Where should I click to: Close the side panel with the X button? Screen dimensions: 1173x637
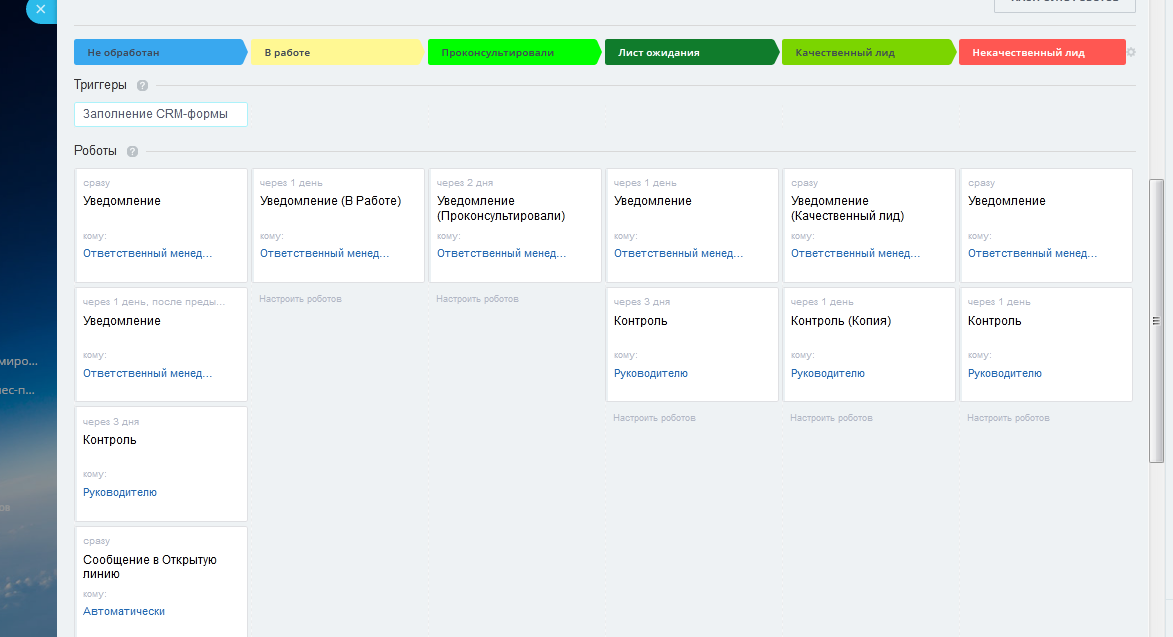[41, 8]
